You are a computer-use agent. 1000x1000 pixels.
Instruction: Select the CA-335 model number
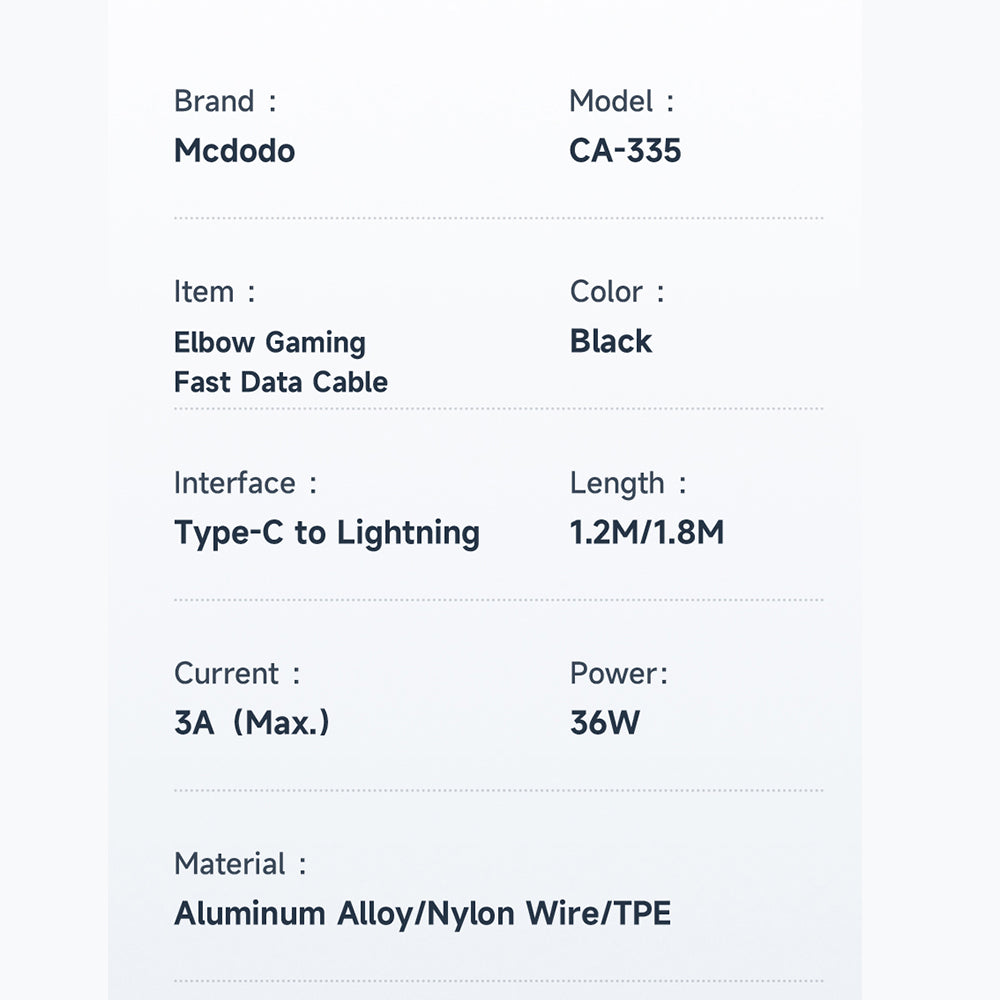(625, 151)
